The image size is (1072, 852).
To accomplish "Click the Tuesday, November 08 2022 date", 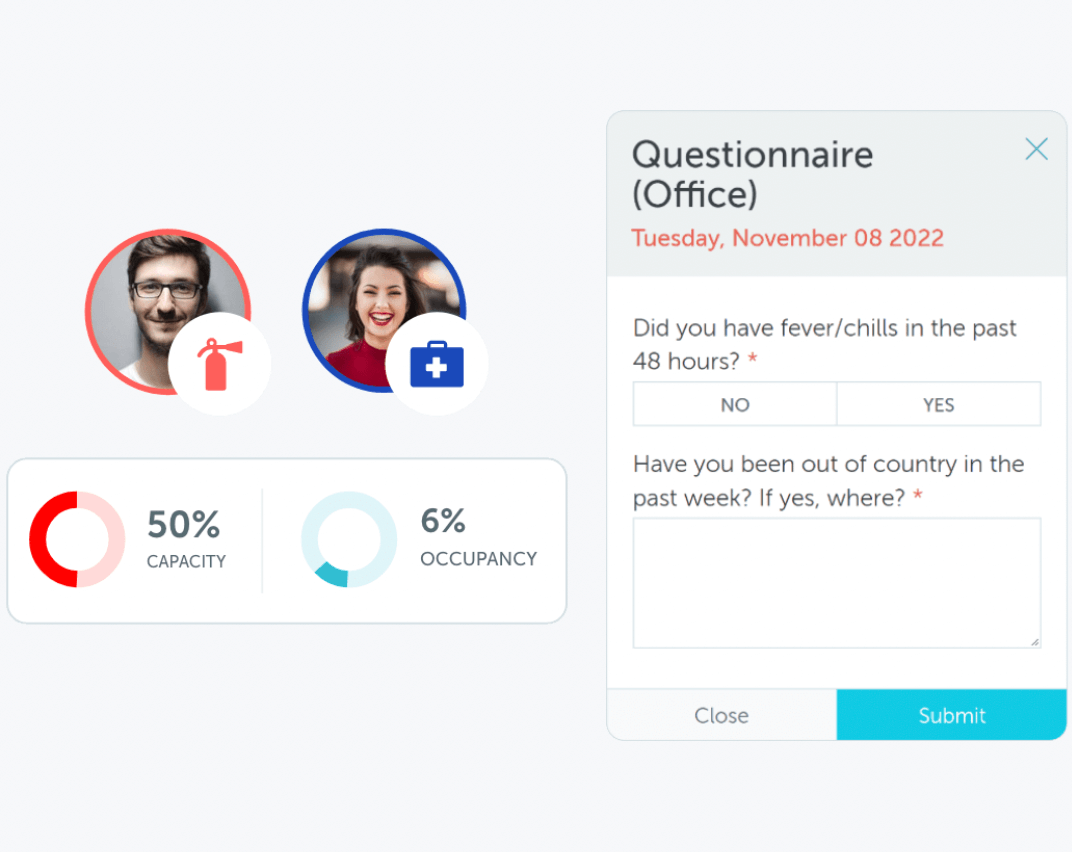I will [788, 238].
